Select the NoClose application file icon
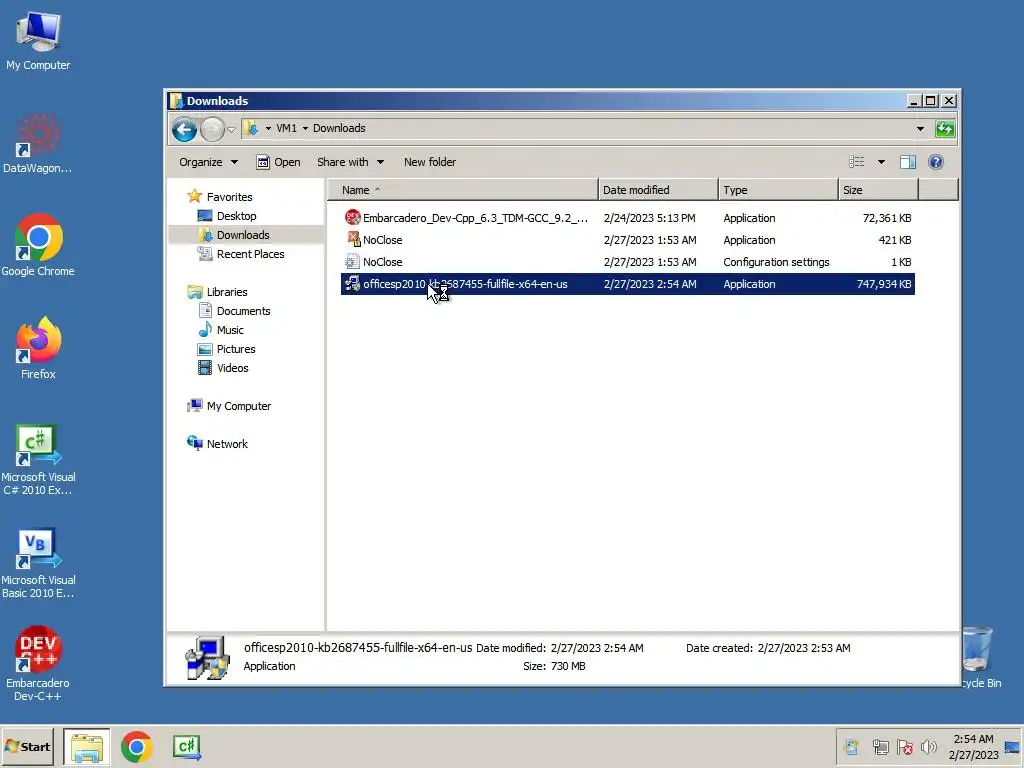The width and height of the screenshot is (1024, 768). [353, 240]
